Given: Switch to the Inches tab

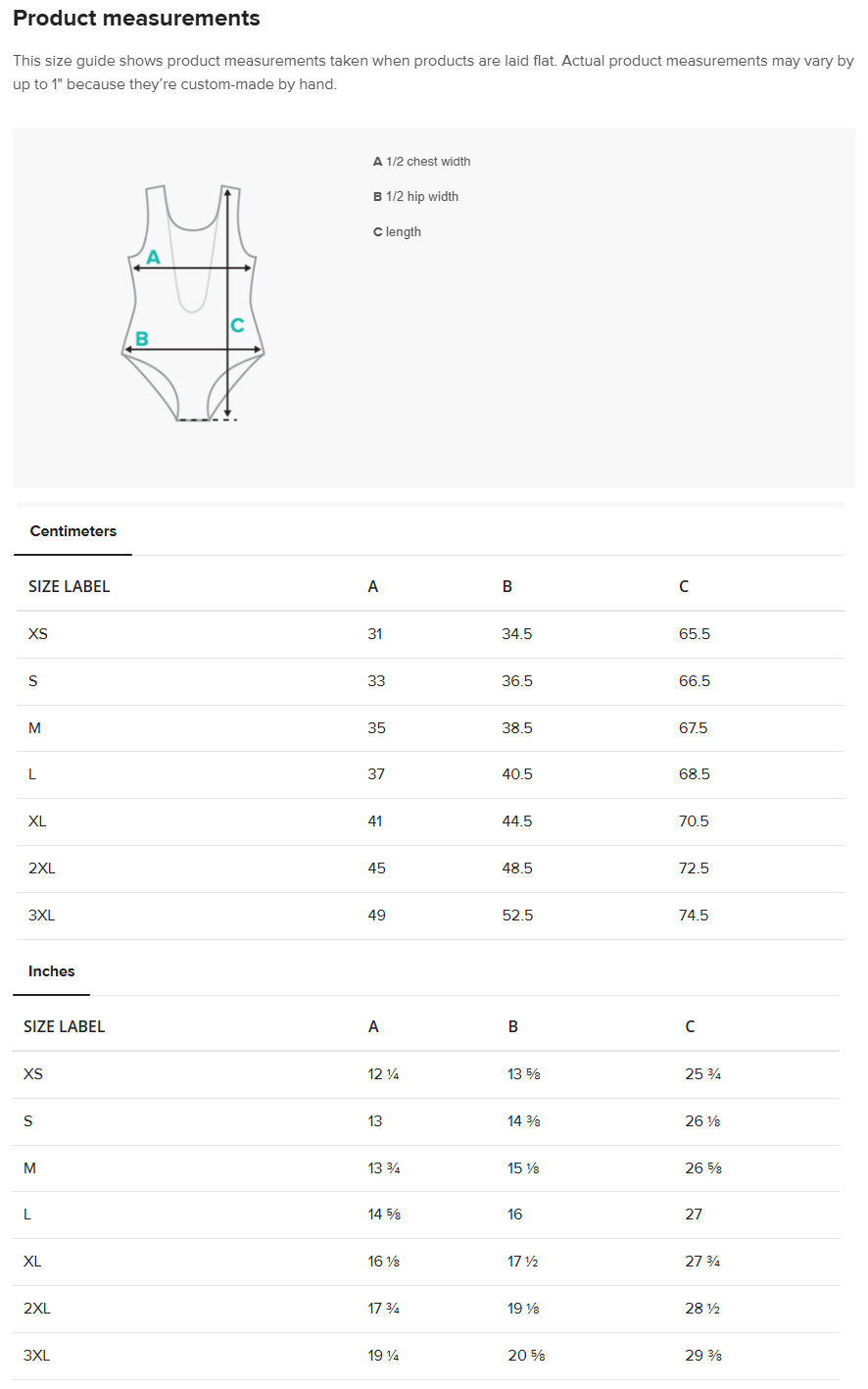Looking at the screenshot, I should 52,971.
